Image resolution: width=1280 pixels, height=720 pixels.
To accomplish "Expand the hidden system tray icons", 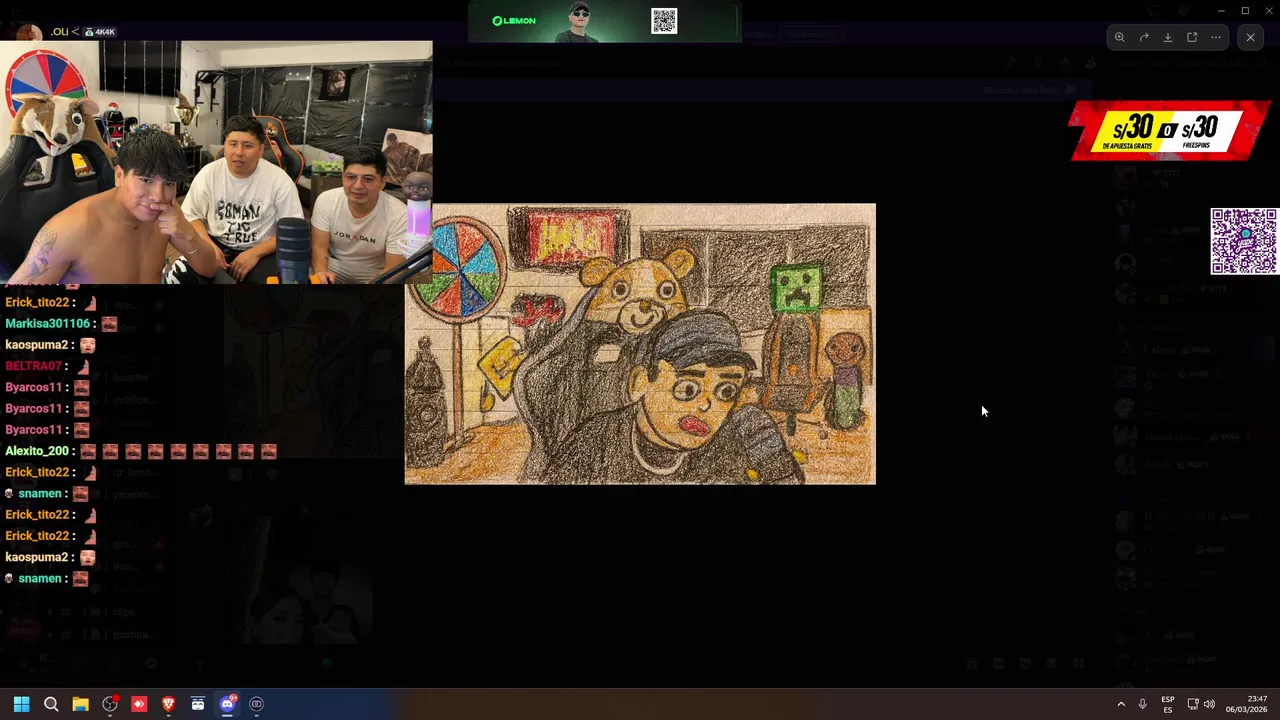I will 1121,704.
